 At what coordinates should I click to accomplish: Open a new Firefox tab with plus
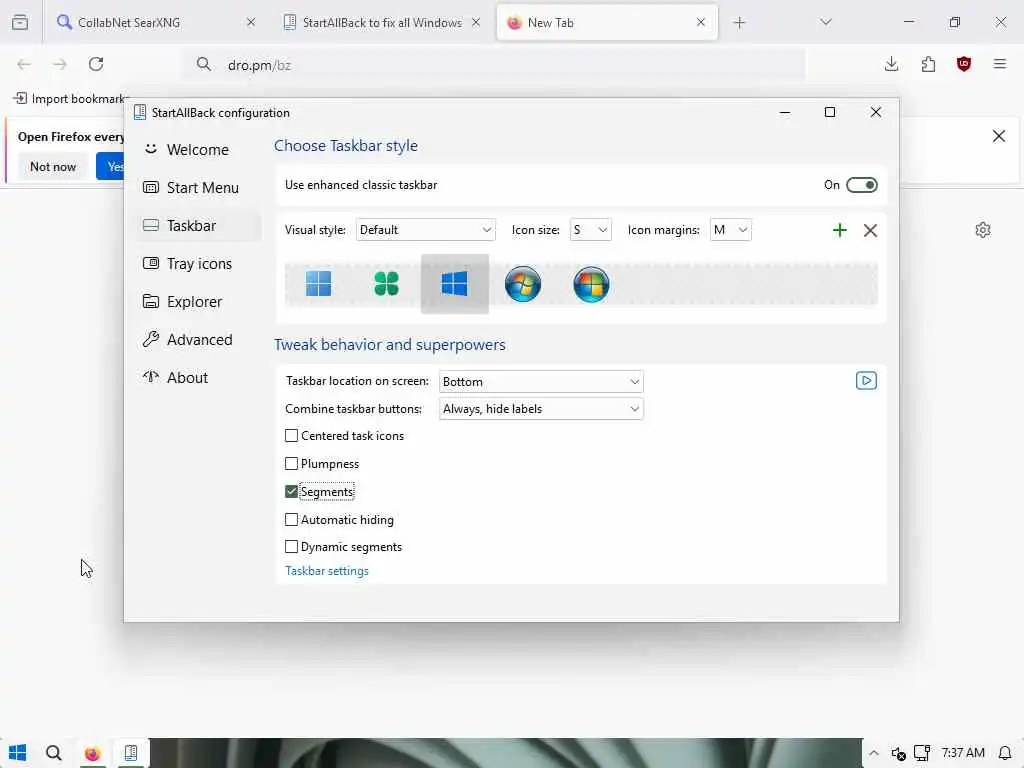(739, 23)
